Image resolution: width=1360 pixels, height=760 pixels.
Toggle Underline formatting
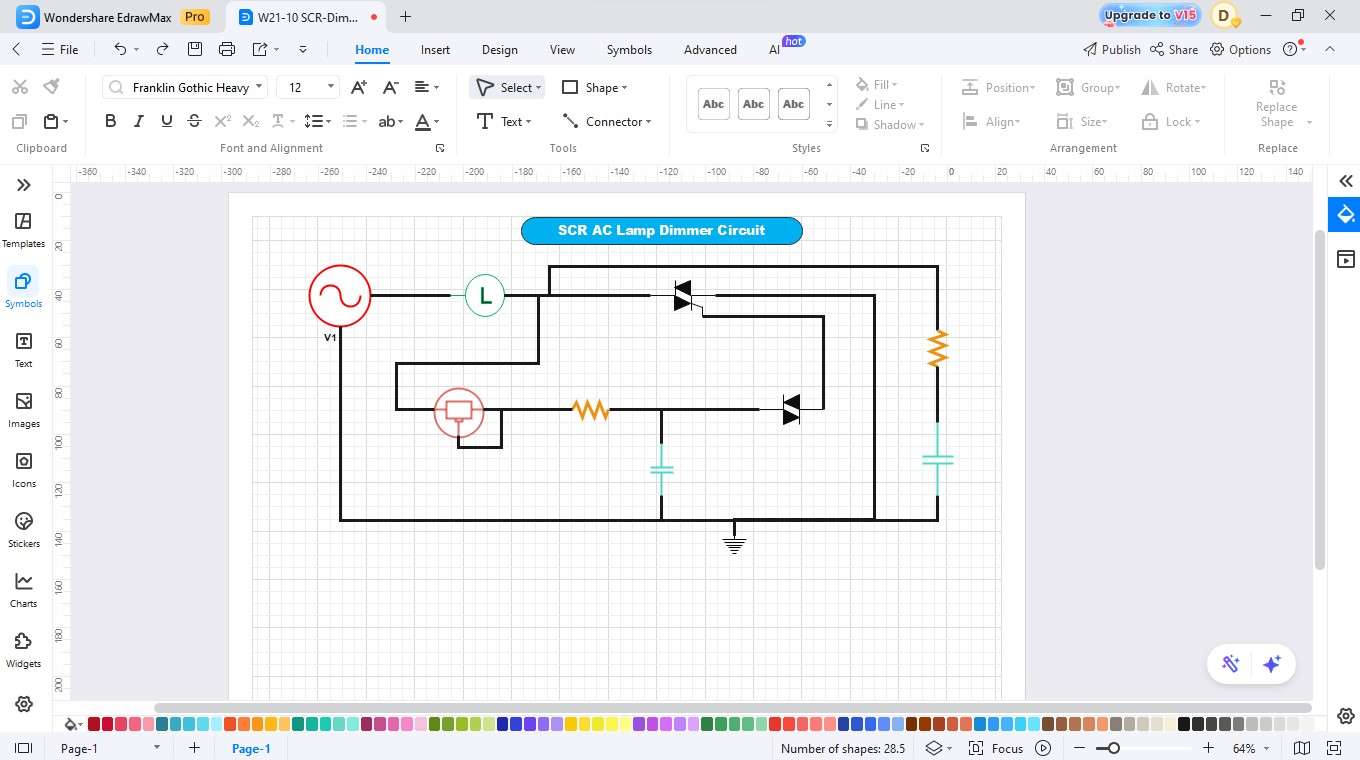(x=167, y=122)
